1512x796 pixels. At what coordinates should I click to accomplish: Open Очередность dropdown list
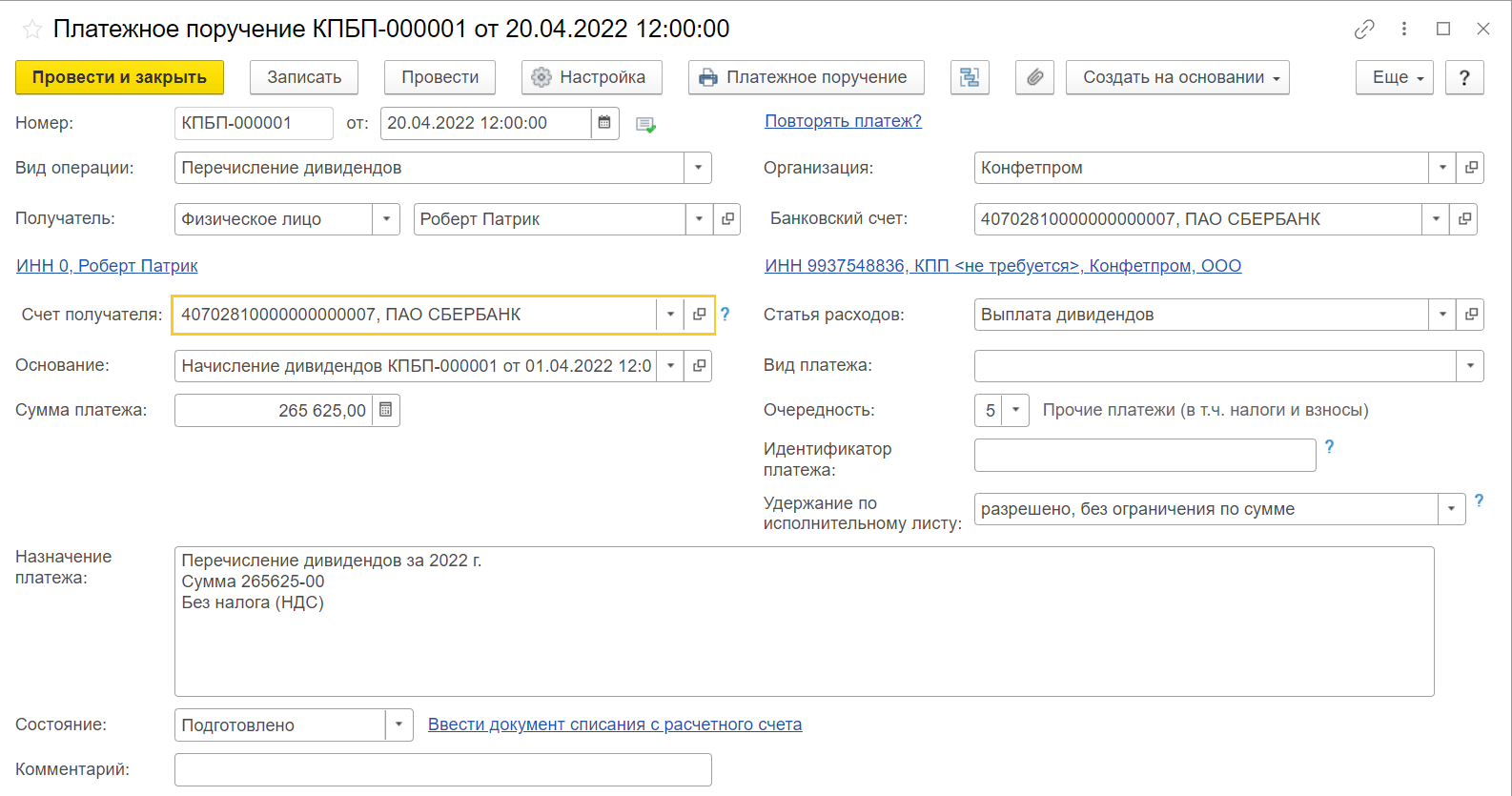[x=1015, y=410]
